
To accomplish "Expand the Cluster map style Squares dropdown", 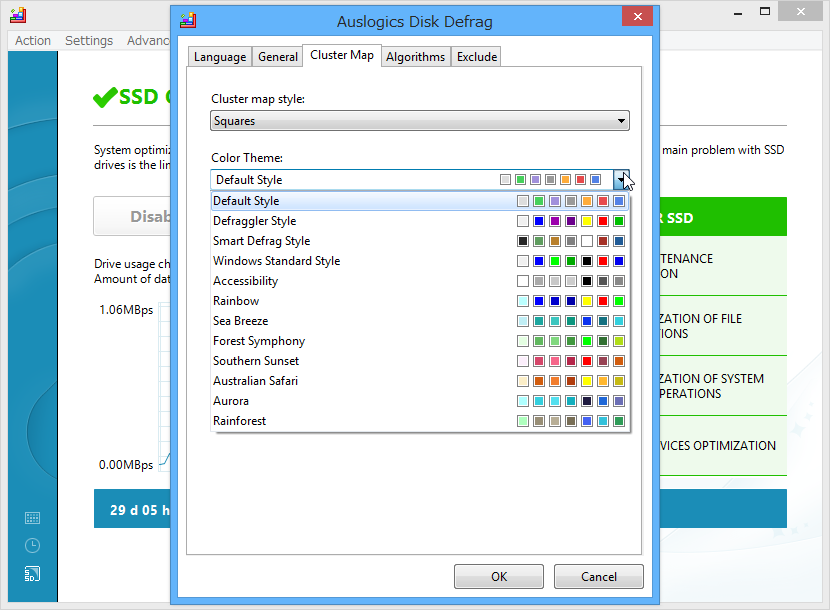I will (420, 121).
